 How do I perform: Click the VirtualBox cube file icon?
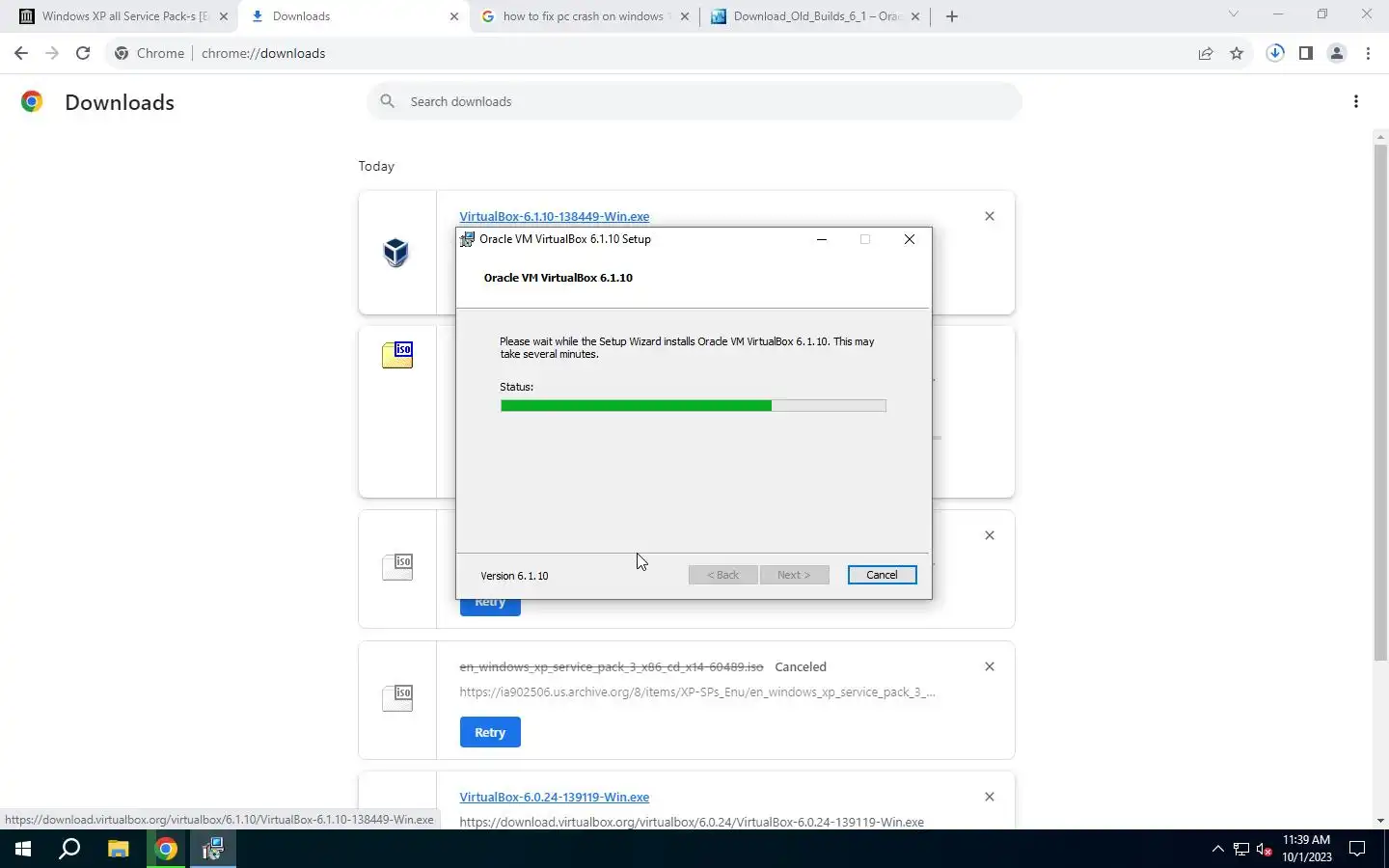point(396,253)
